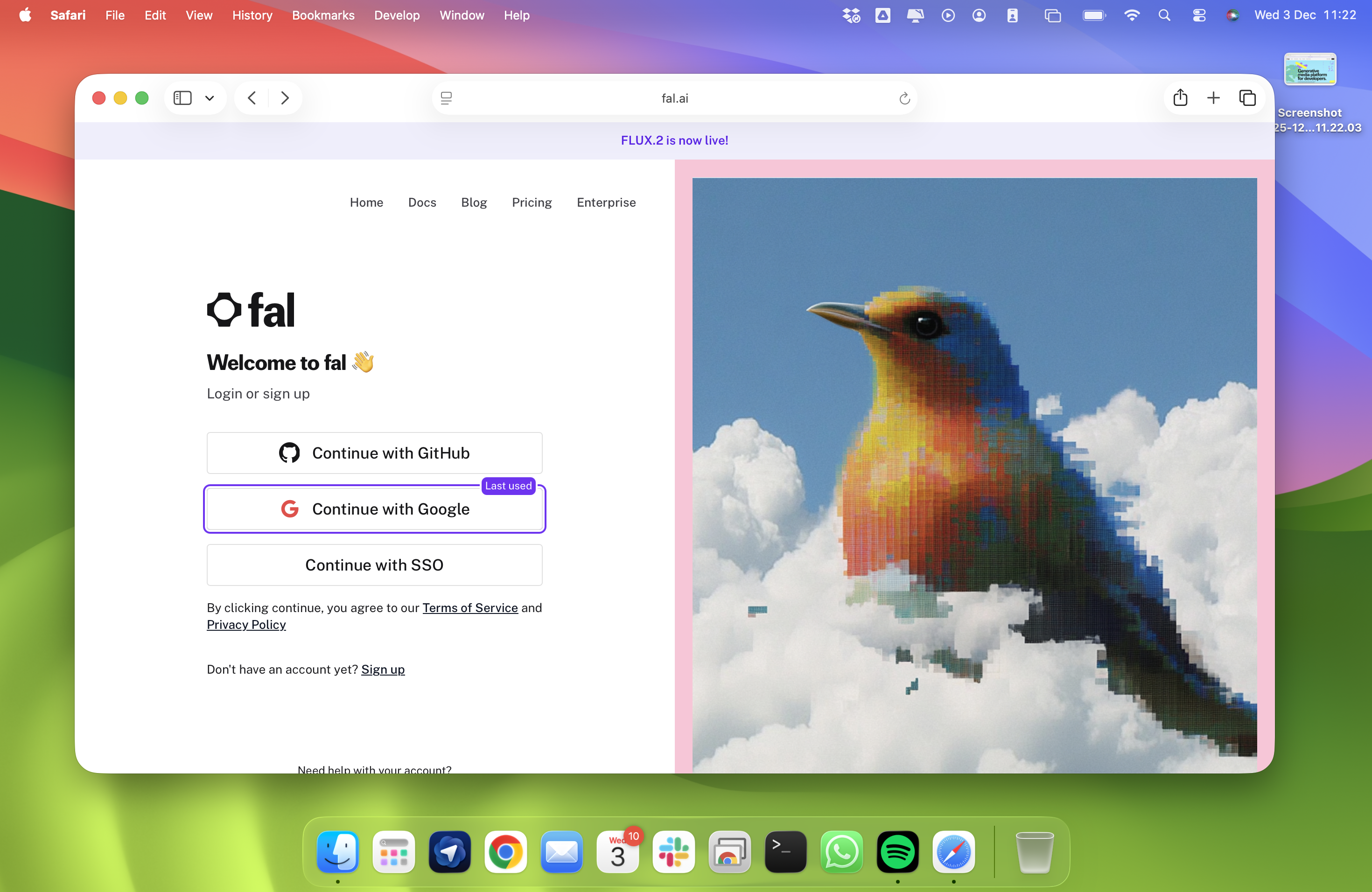Open the Apple menu

point(25,15)
